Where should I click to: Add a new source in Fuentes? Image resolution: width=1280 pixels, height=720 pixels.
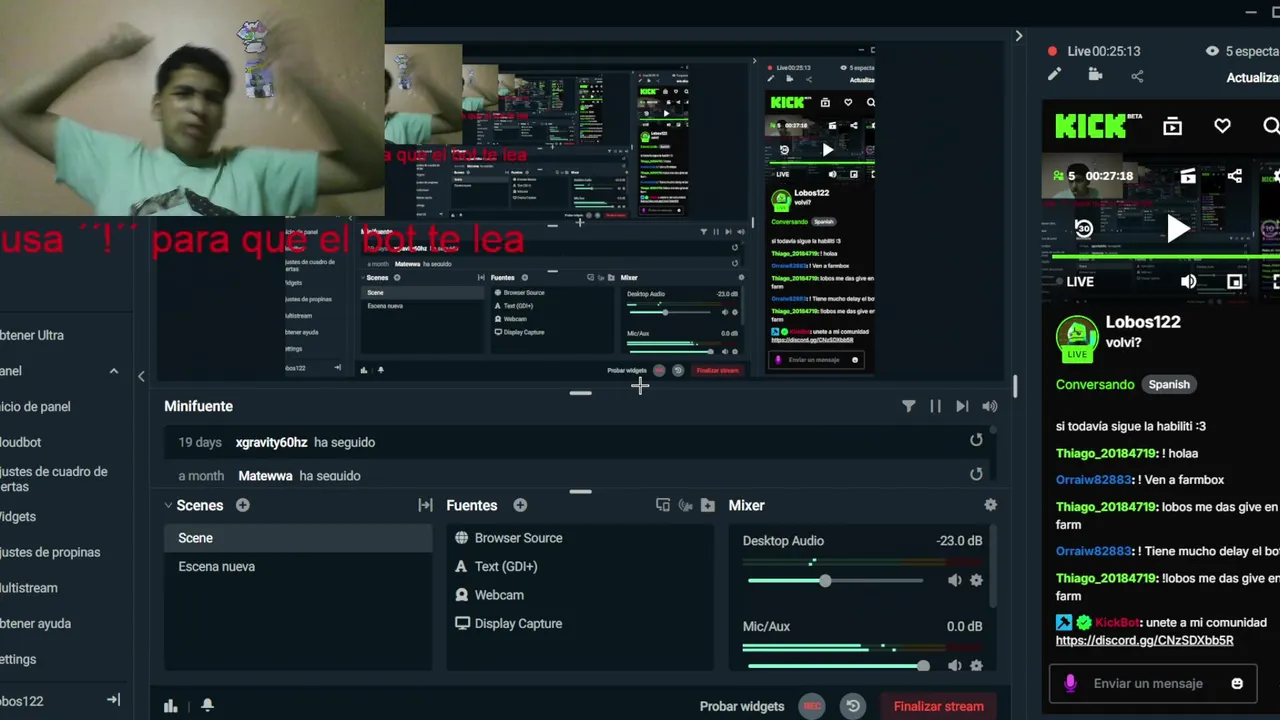(520, 505)
